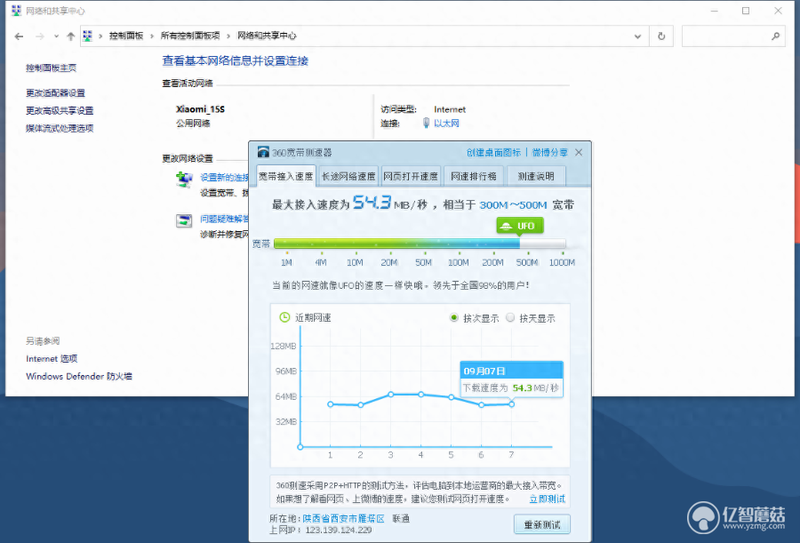Image resolution: width=800 pixels, height=543 pixels.
Task: Click 微博分享 link
Action: click(x=550, y=152)
